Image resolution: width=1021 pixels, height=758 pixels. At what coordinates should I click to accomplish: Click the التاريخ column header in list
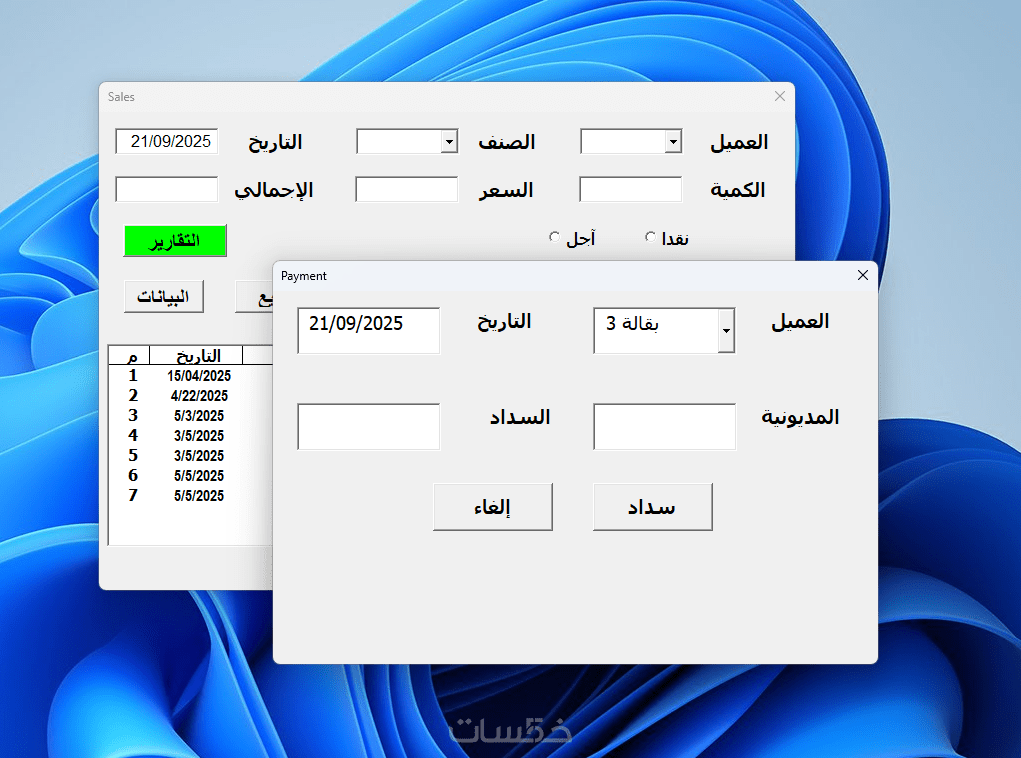coord(197,356)
